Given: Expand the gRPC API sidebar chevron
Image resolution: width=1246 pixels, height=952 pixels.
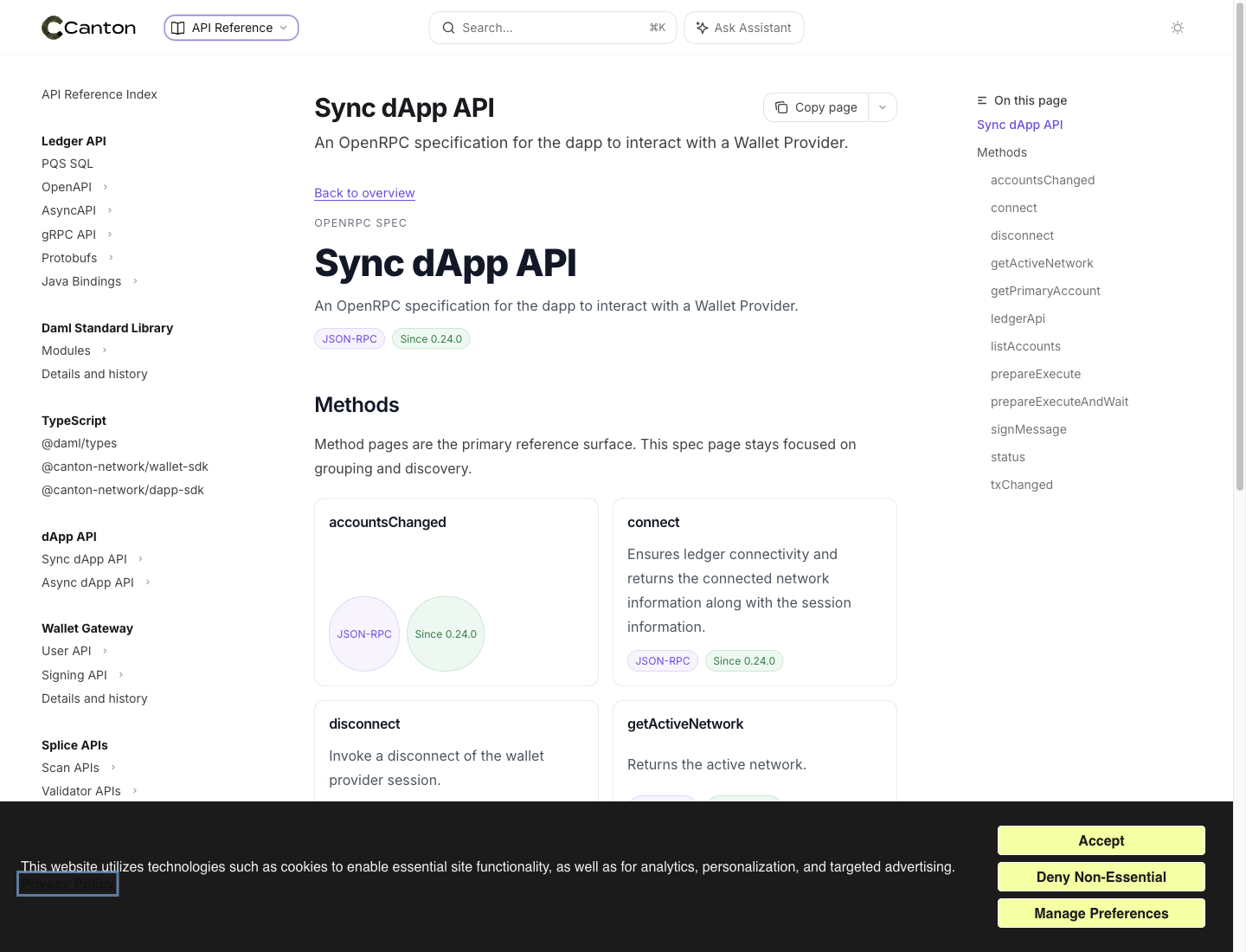Looking at the screenshot, I should point(110,235).
